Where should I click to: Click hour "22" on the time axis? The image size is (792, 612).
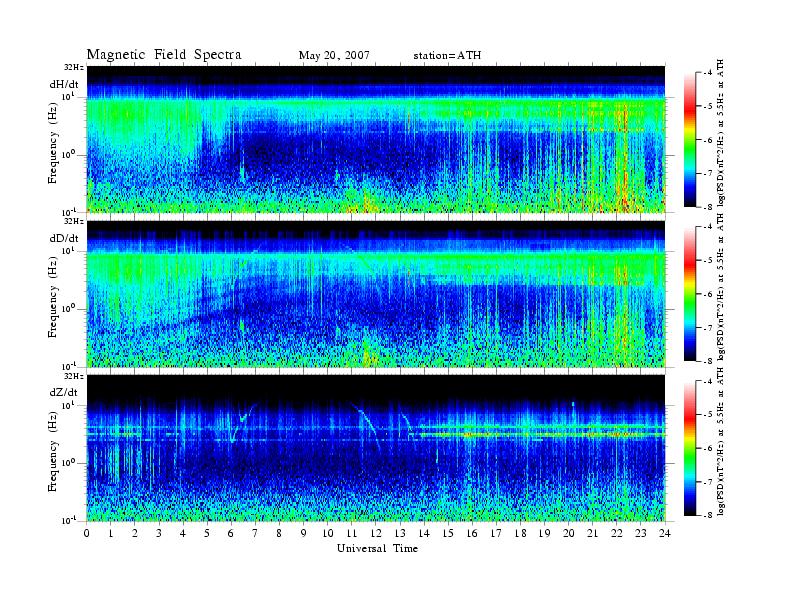click(x=617, y=533)
